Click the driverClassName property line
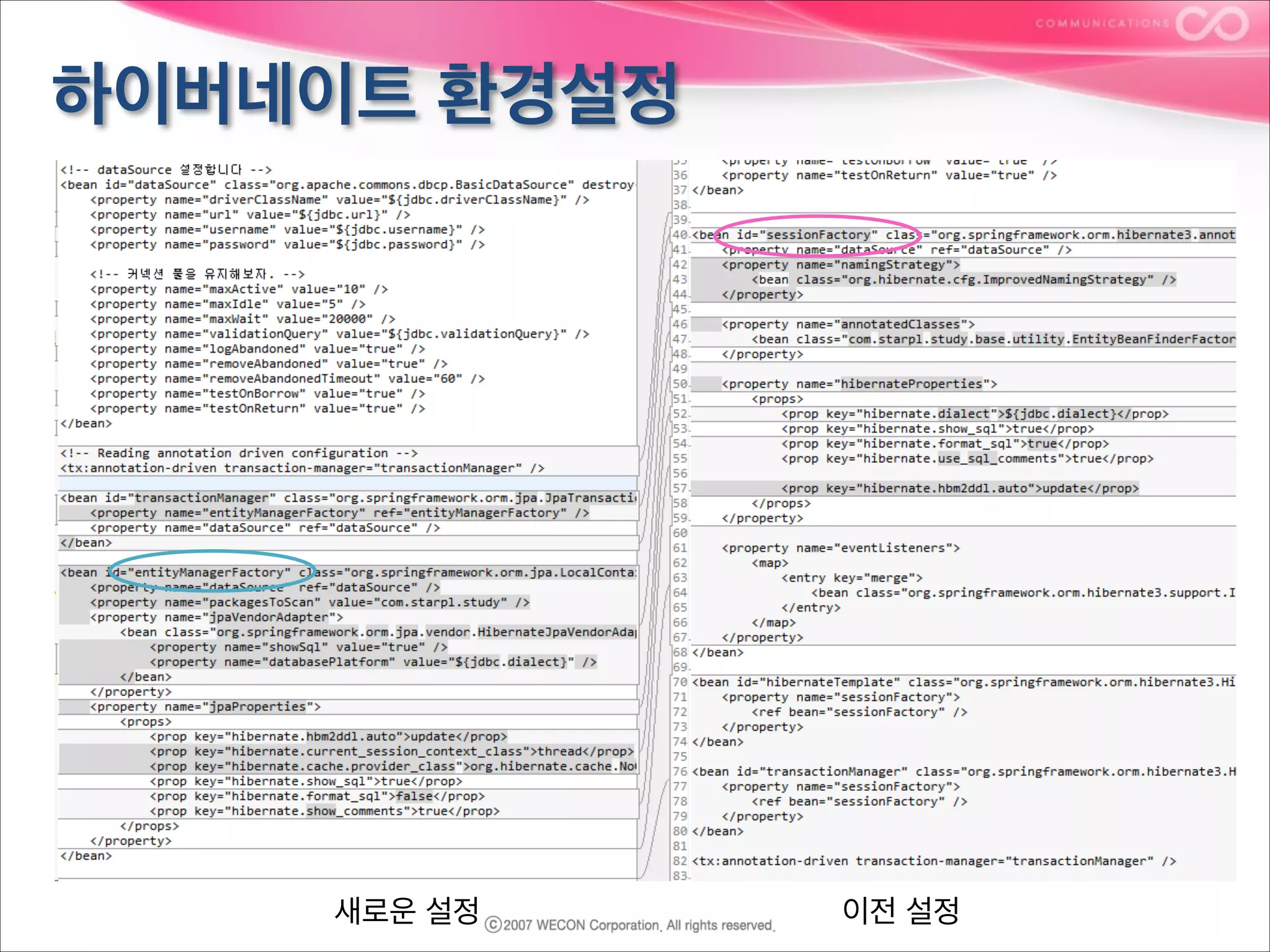 click(339, 200)
